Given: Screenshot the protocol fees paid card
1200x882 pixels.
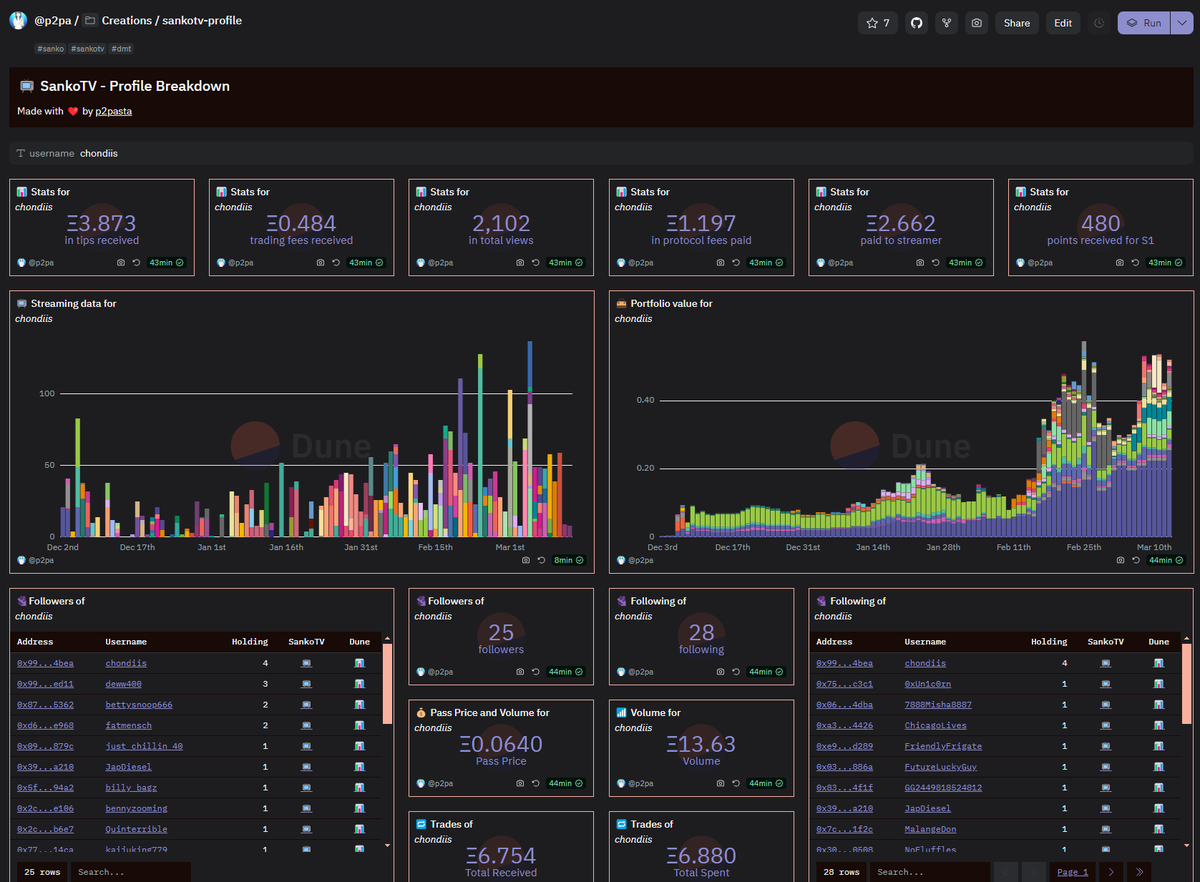Looking at the screenshot, I should click(720, 262).
